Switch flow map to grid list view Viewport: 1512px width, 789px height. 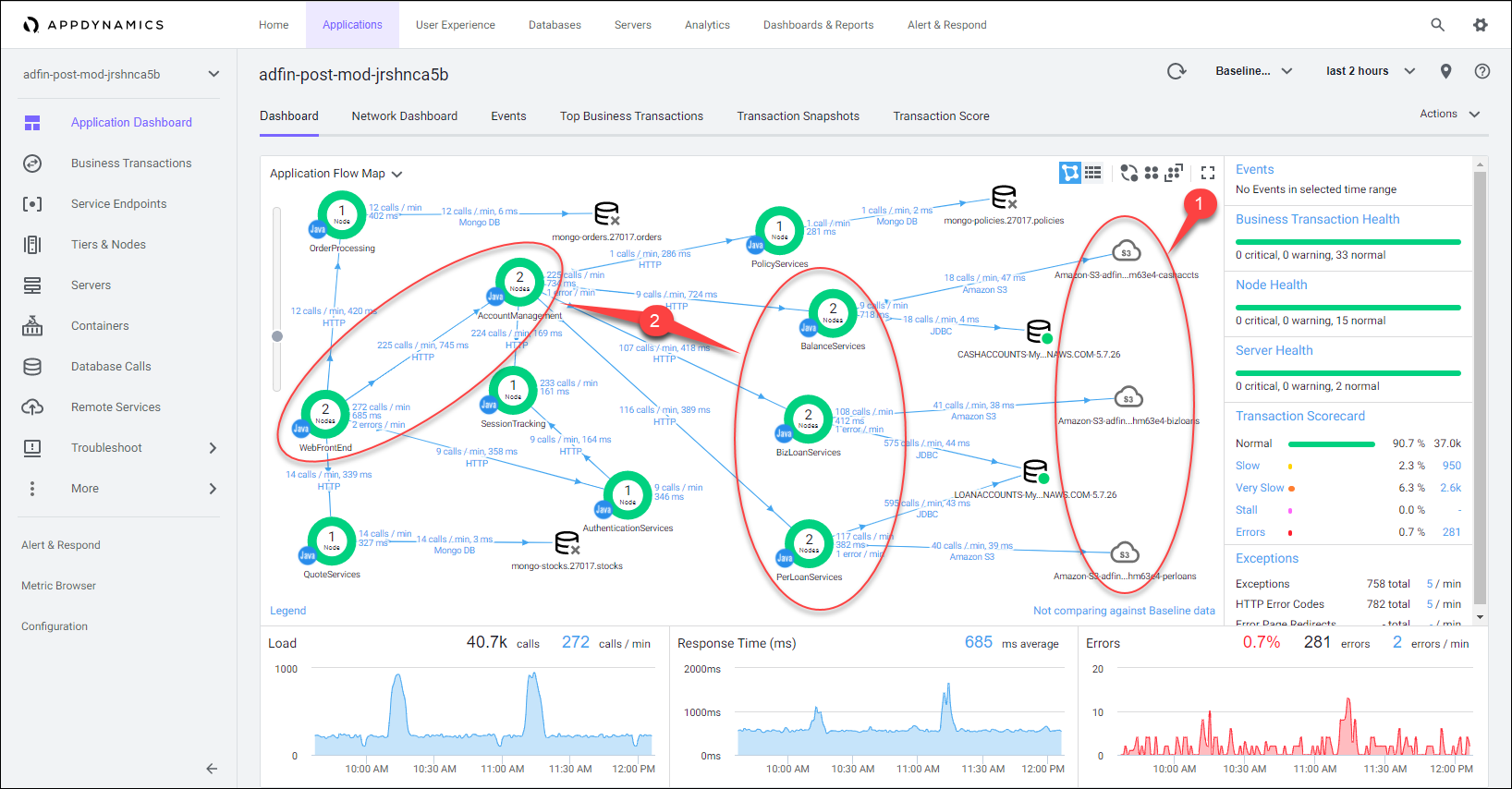click(x=1093, y=173)
